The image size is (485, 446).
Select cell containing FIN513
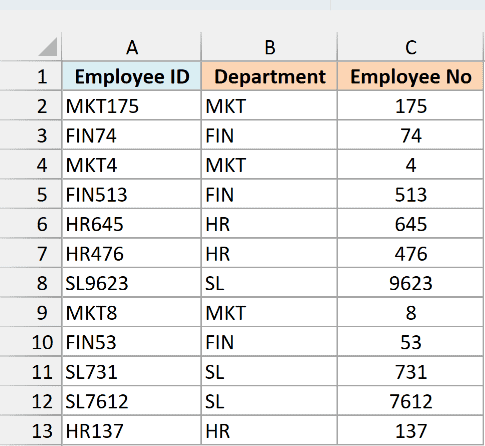[x=132, y=194]
